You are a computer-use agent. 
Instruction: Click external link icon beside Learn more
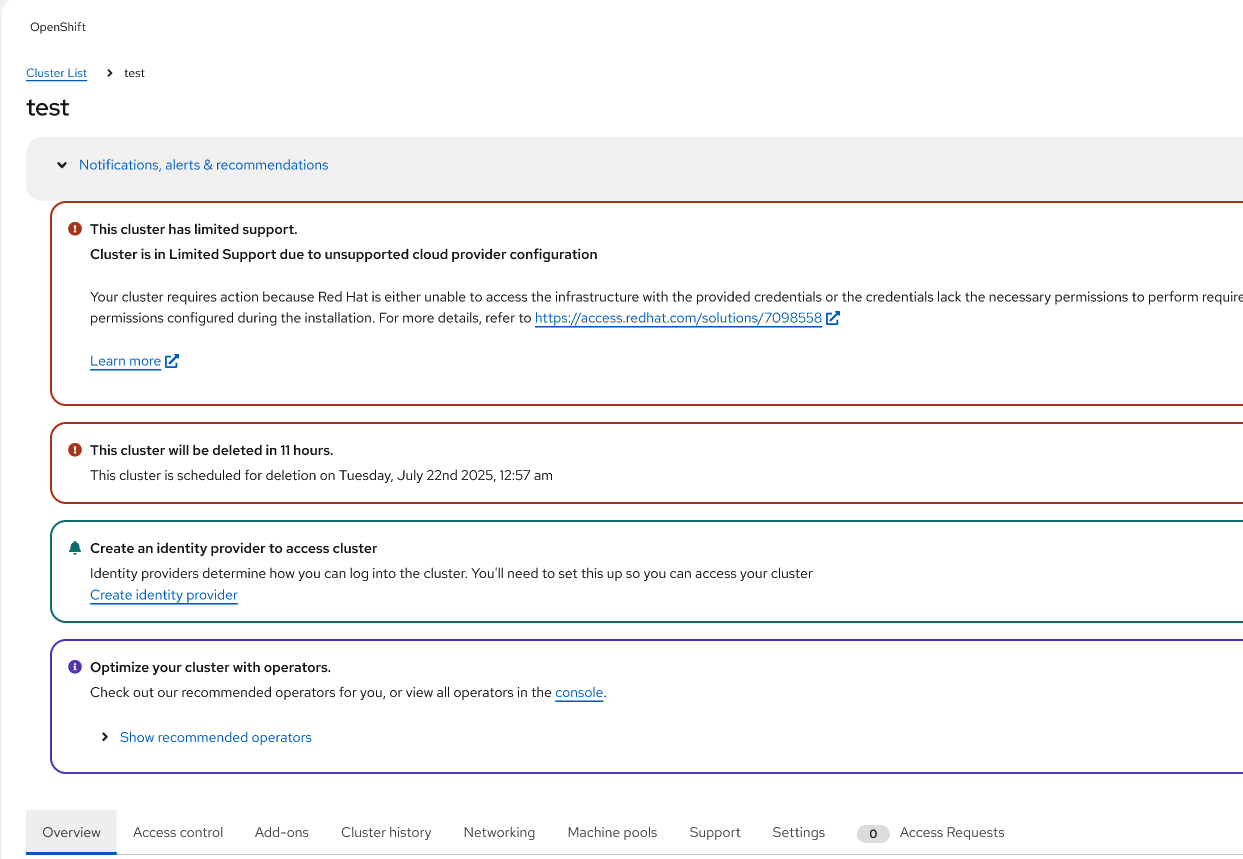[172, 361]
